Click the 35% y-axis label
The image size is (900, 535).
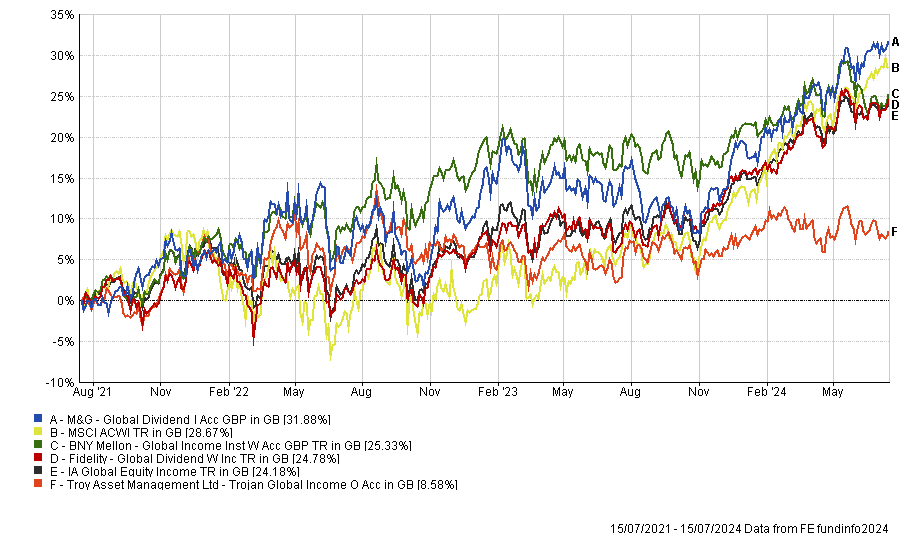click(61, 15)
